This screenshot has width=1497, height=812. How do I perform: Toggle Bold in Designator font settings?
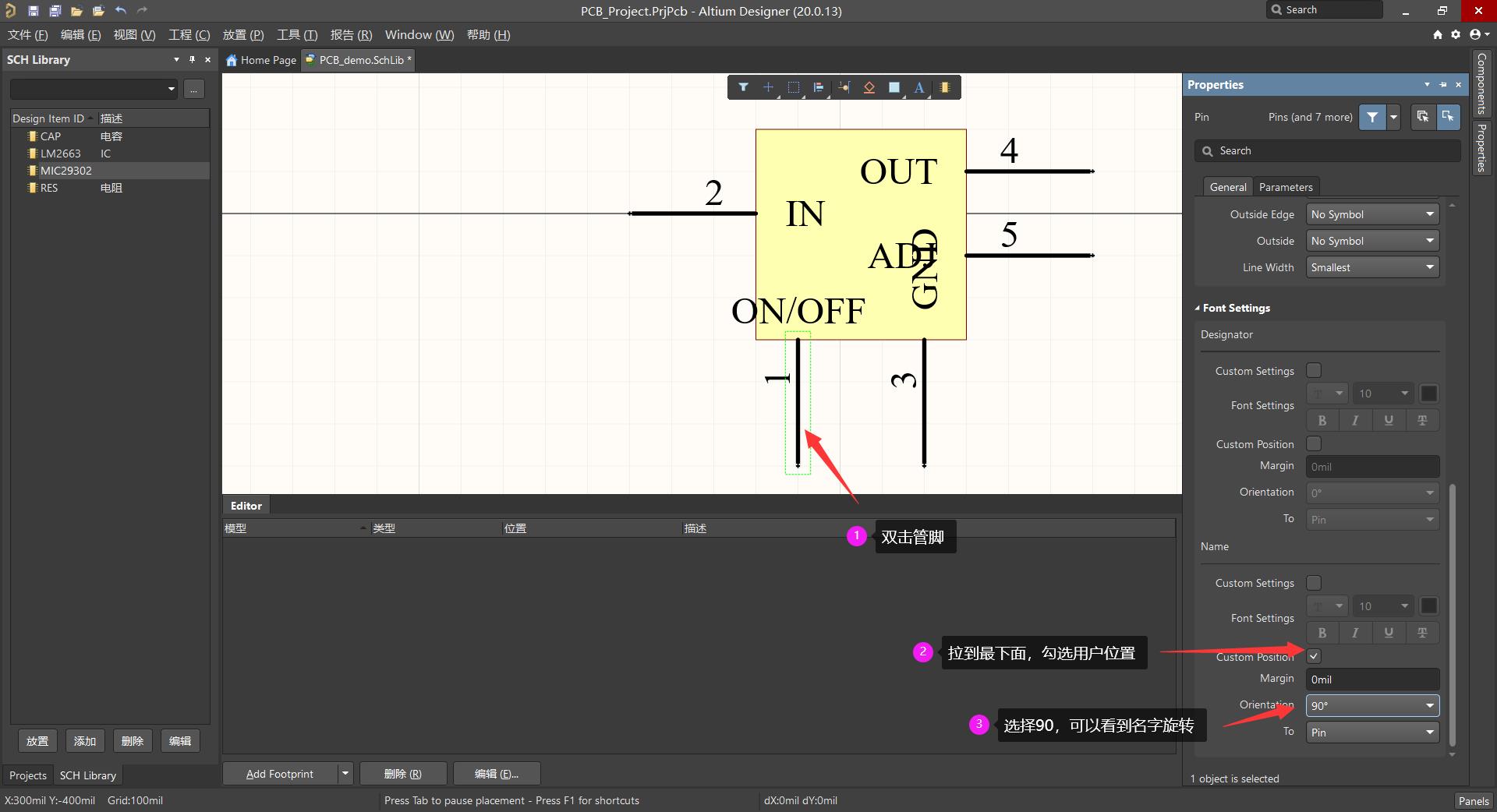(1322, 420)
